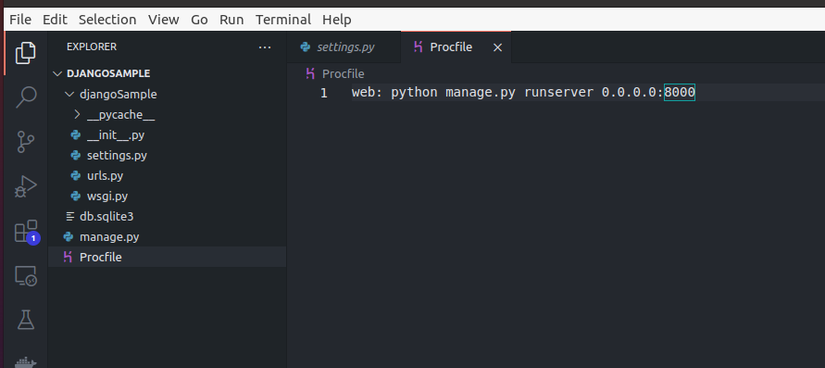Open the Search view icon

pos(25,97)
